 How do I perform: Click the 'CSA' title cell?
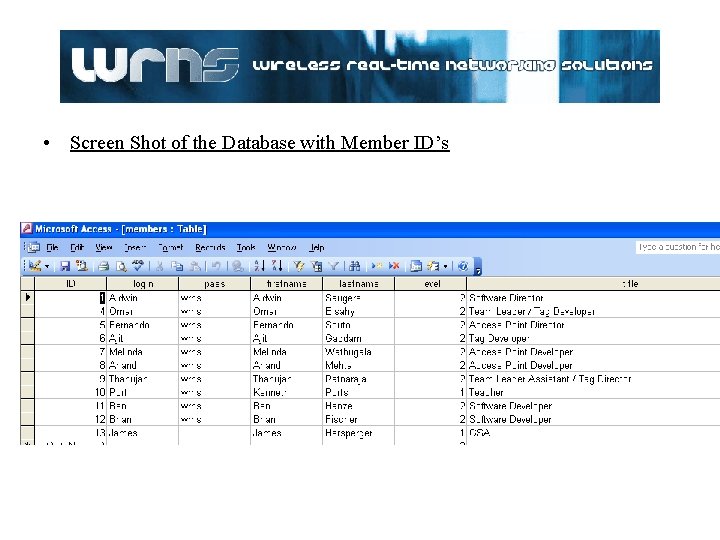point(593,433)
